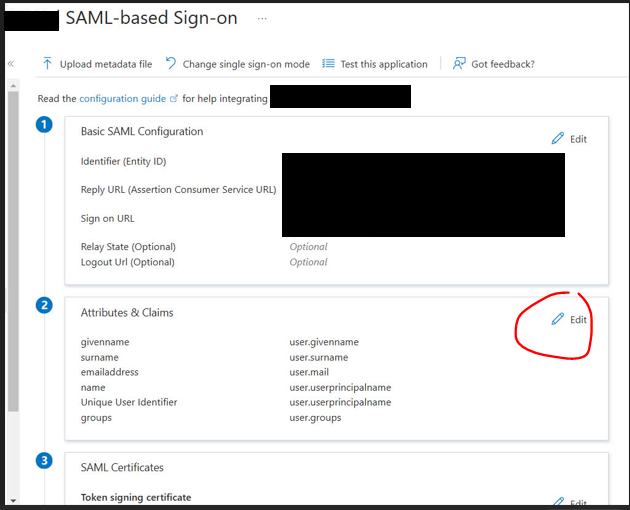Click the Test this application label
Image resolution: width=630 pixels, height=510 pixels.
384,64
